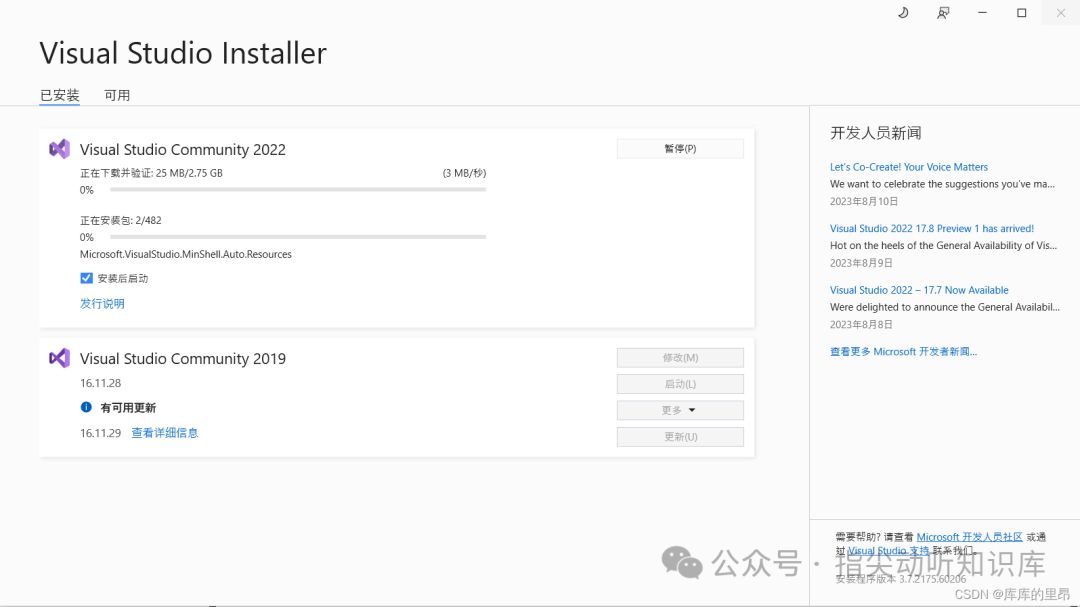
Task: Open the feedback icon in title bar
Action: coord(943,13)
